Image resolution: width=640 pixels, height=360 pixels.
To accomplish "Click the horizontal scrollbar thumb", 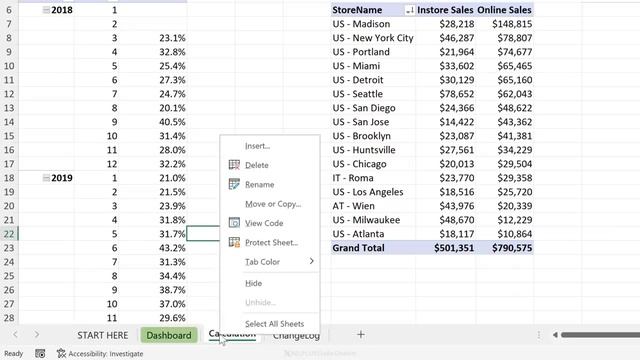I will tap(600, 335).
